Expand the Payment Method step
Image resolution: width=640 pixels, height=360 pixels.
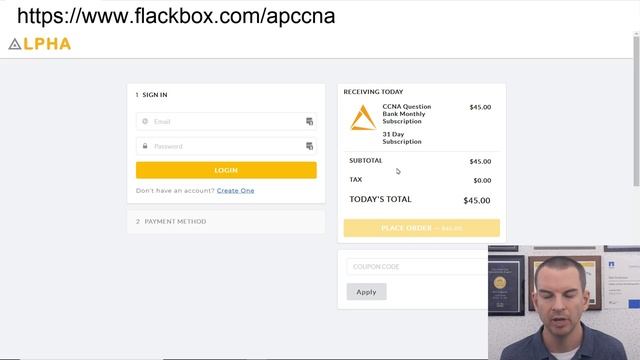coord(226,222)
